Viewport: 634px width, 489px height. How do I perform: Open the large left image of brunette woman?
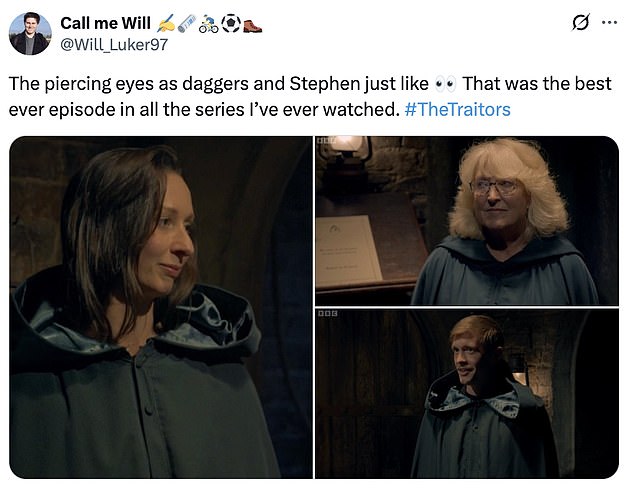[161, 307]
